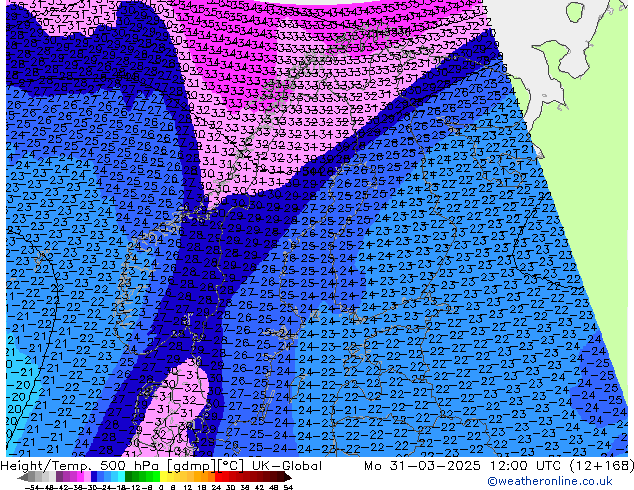
Task: Pick the dark purple legend swatch at -42
Action: (59, 477)
